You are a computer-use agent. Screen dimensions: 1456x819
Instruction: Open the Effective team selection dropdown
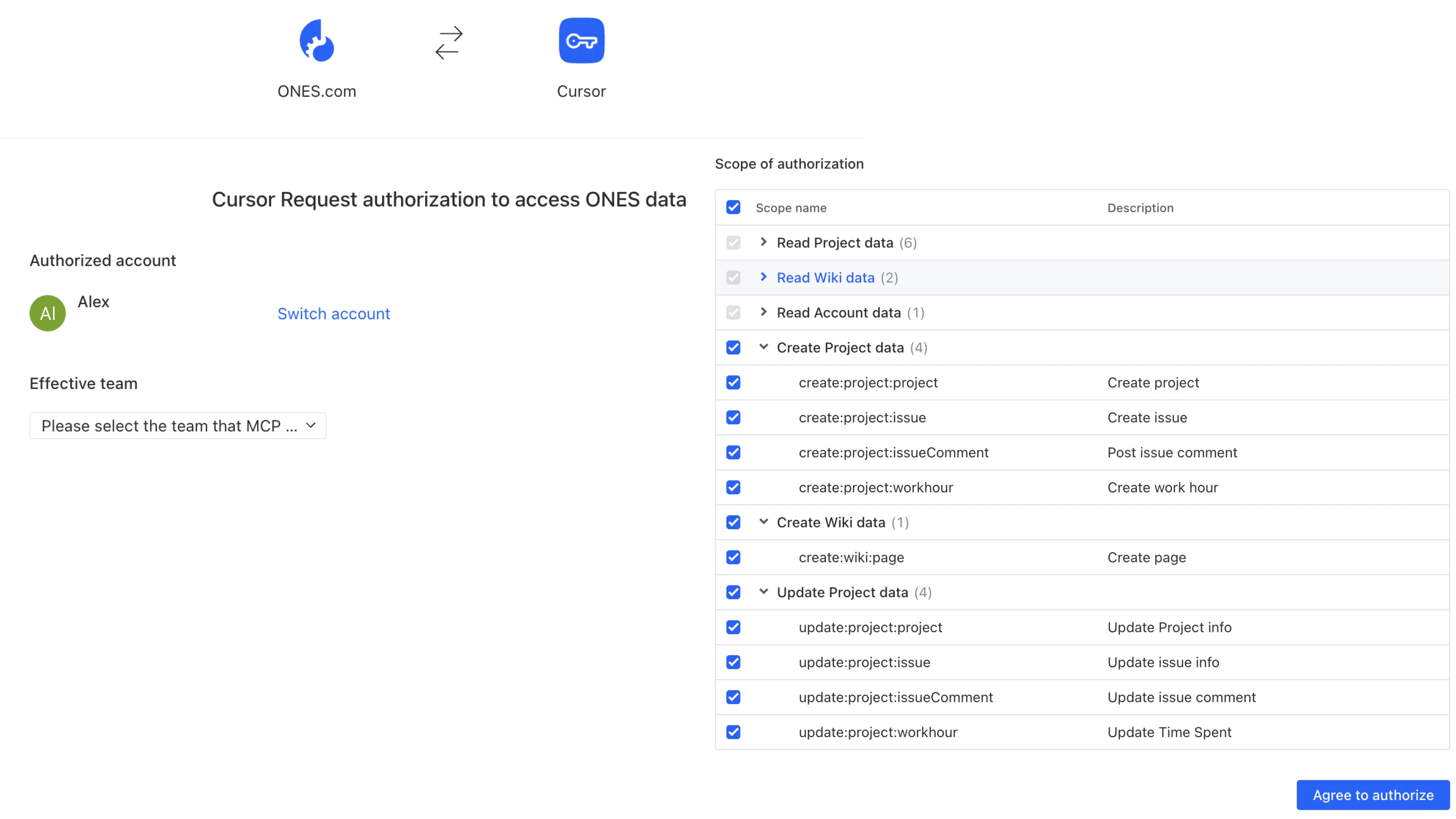[177, 425]
